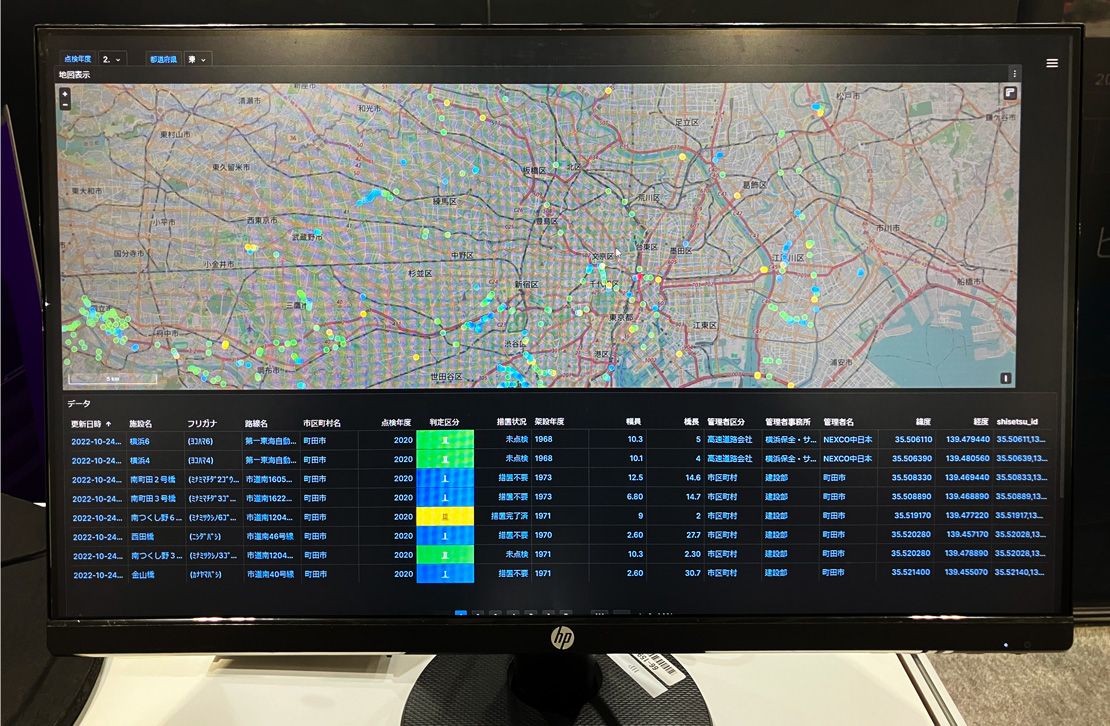Click the NEXCO中日本 manager cell

tap(847, 440)
